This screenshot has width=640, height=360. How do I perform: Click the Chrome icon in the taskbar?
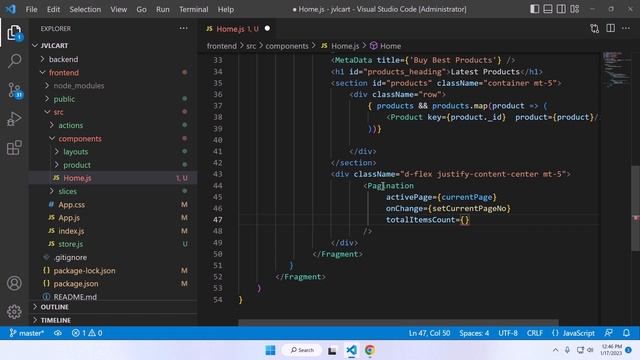click(x=370, y=350)
